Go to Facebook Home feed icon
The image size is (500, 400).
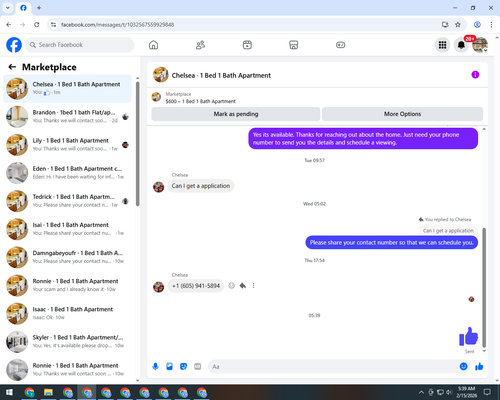coord(153,45)
